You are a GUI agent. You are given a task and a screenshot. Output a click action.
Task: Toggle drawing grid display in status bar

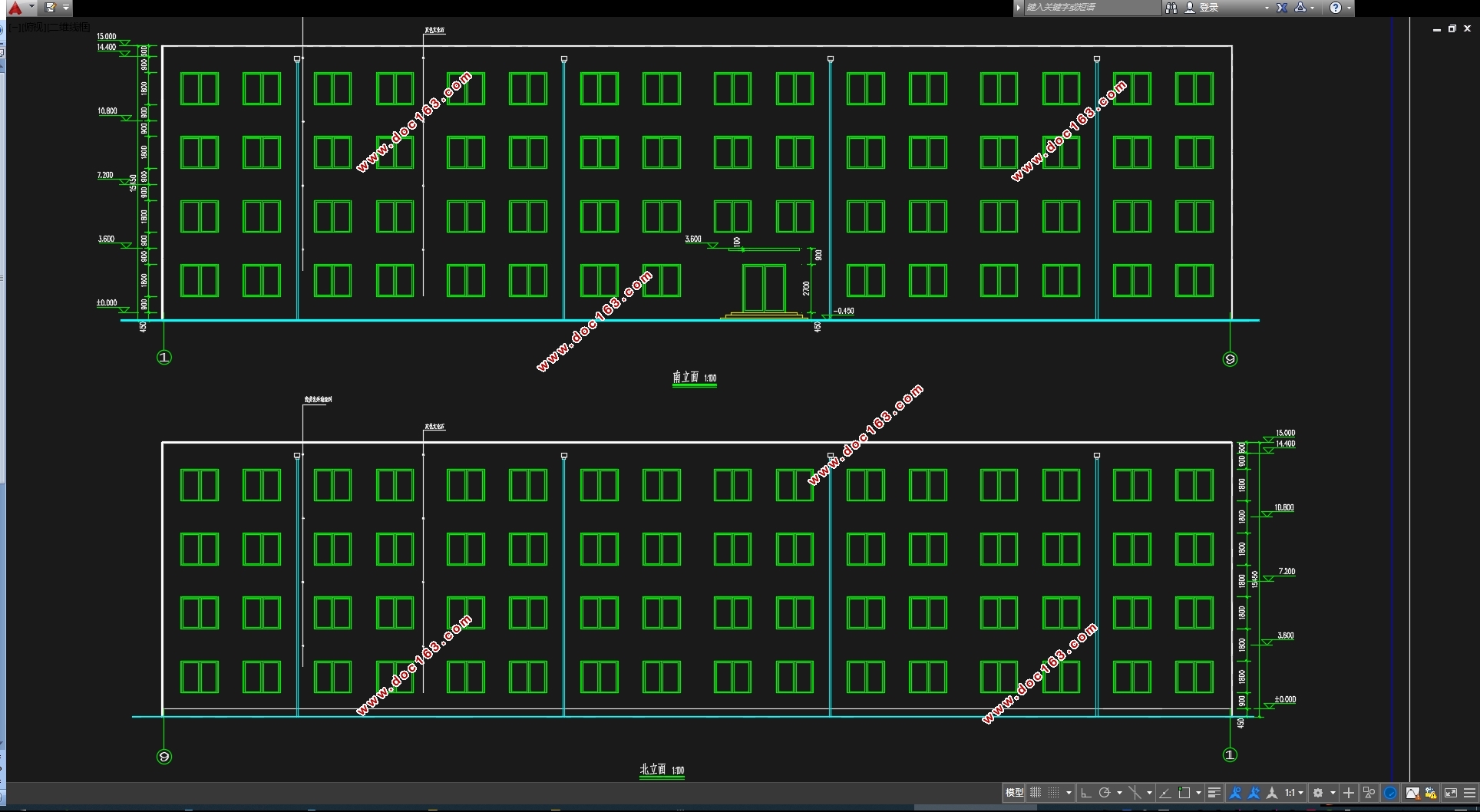tap(1036, 793)
